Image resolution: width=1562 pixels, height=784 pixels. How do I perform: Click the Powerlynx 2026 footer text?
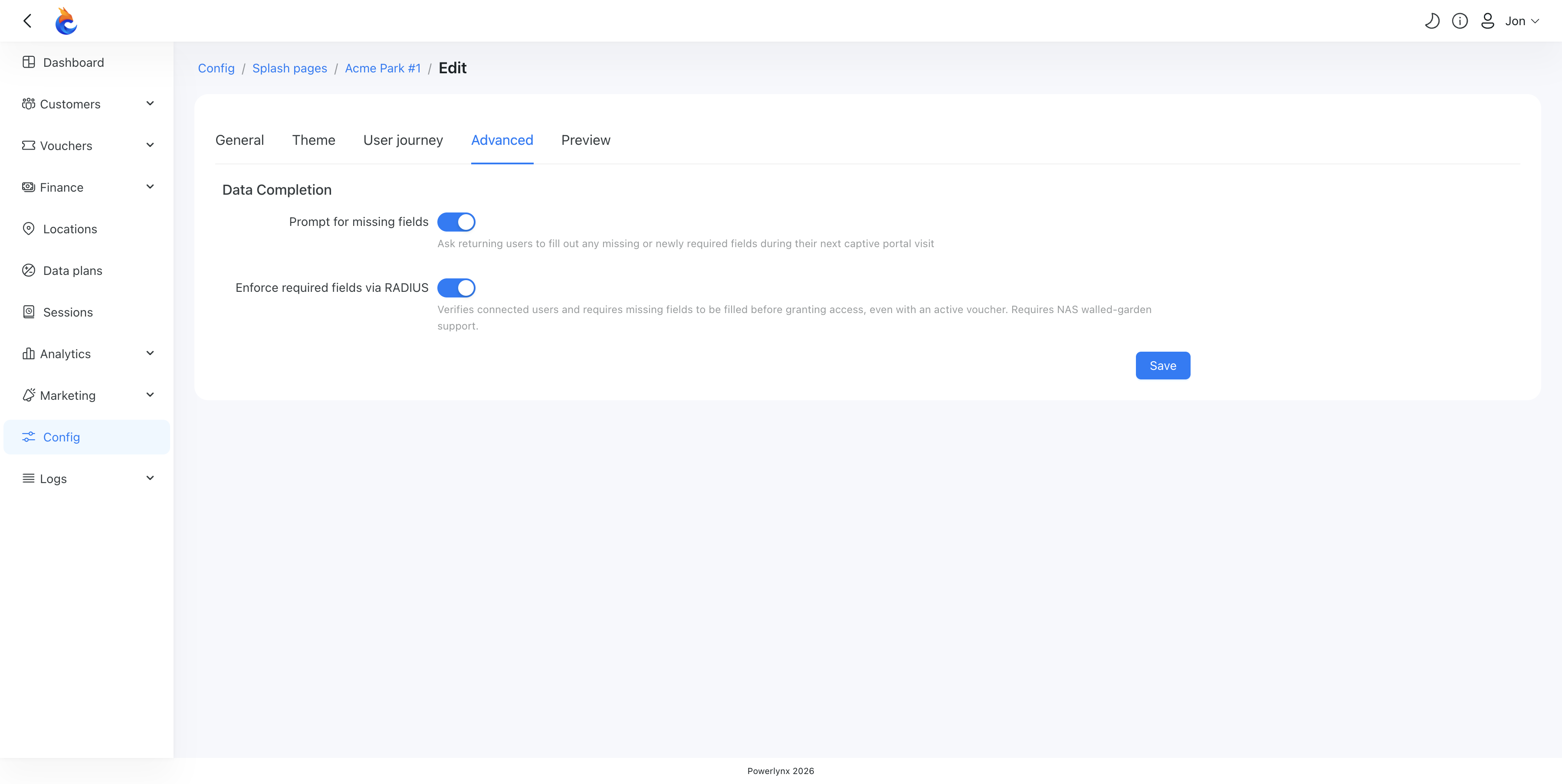[x=781, y=771]
